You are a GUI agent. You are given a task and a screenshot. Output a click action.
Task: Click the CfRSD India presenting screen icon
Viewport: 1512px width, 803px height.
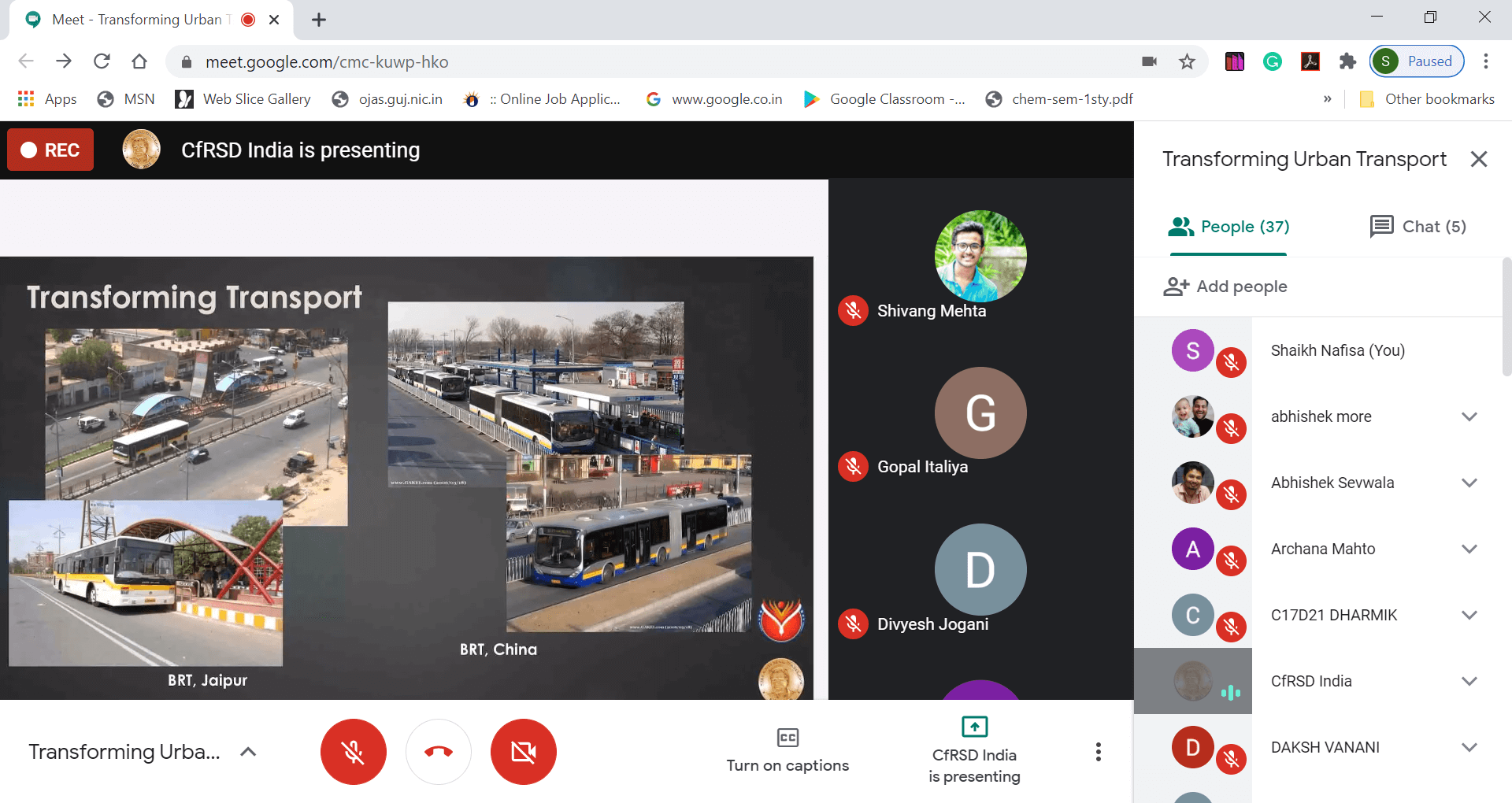974,727
